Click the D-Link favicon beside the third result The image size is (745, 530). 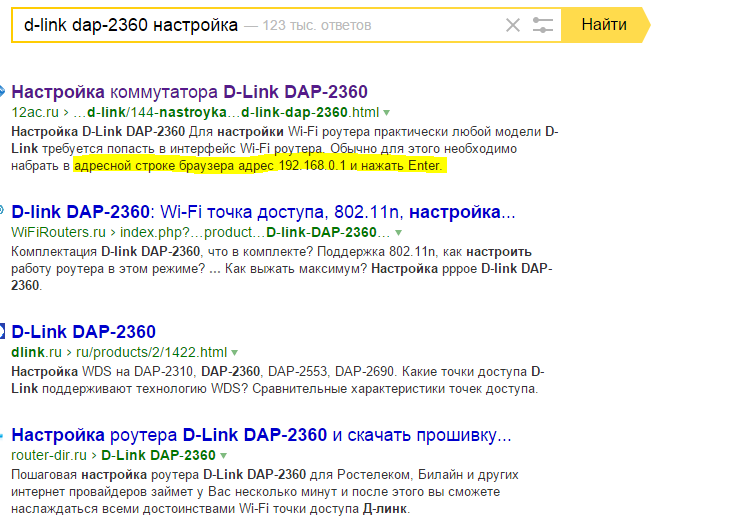[3, 332]
